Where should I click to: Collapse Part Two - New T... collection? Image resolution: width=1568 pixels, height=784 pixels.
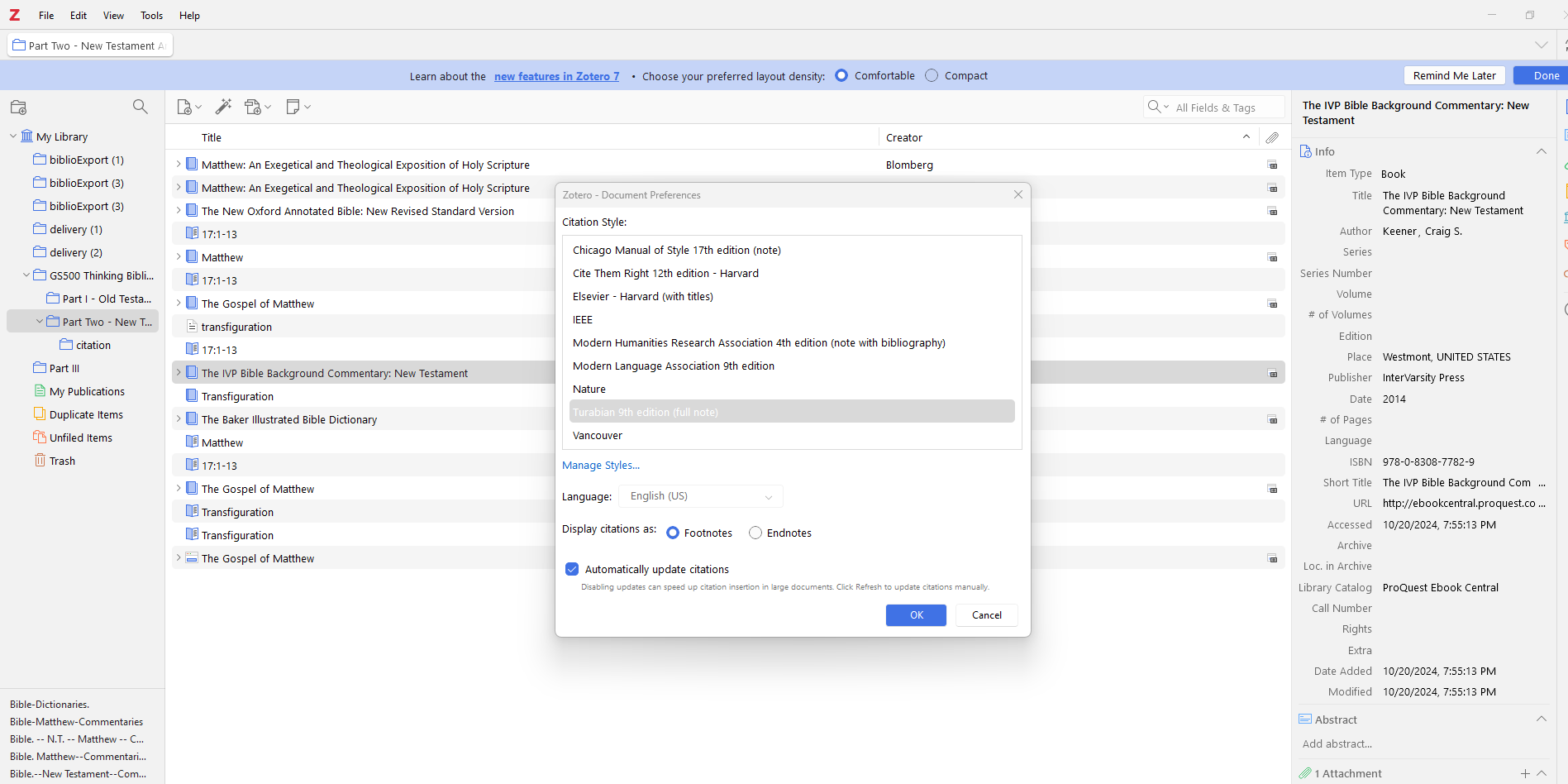tap(40, 322)
